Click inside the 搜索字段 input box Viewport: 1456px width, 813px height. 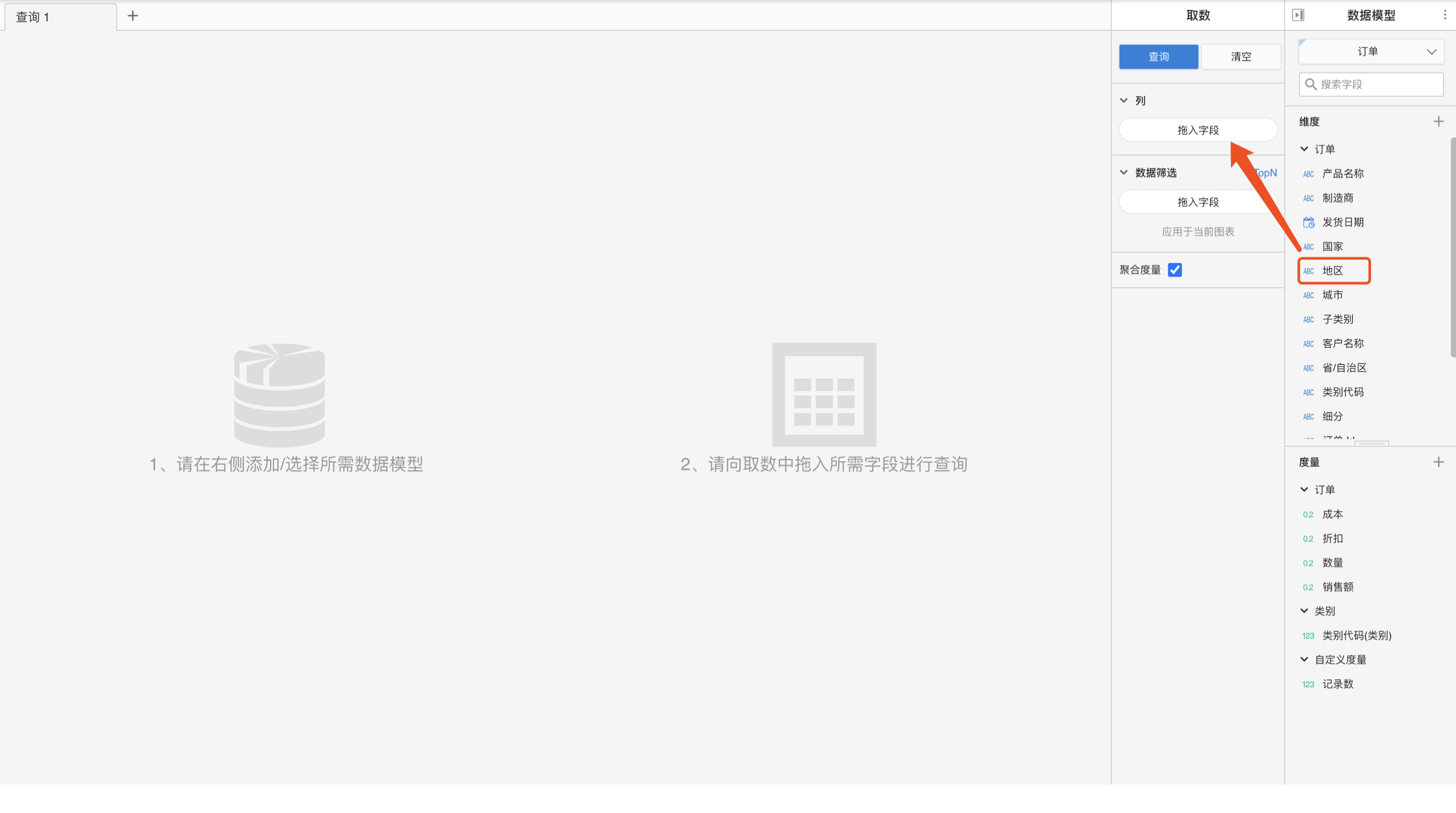pos(1379,84)
